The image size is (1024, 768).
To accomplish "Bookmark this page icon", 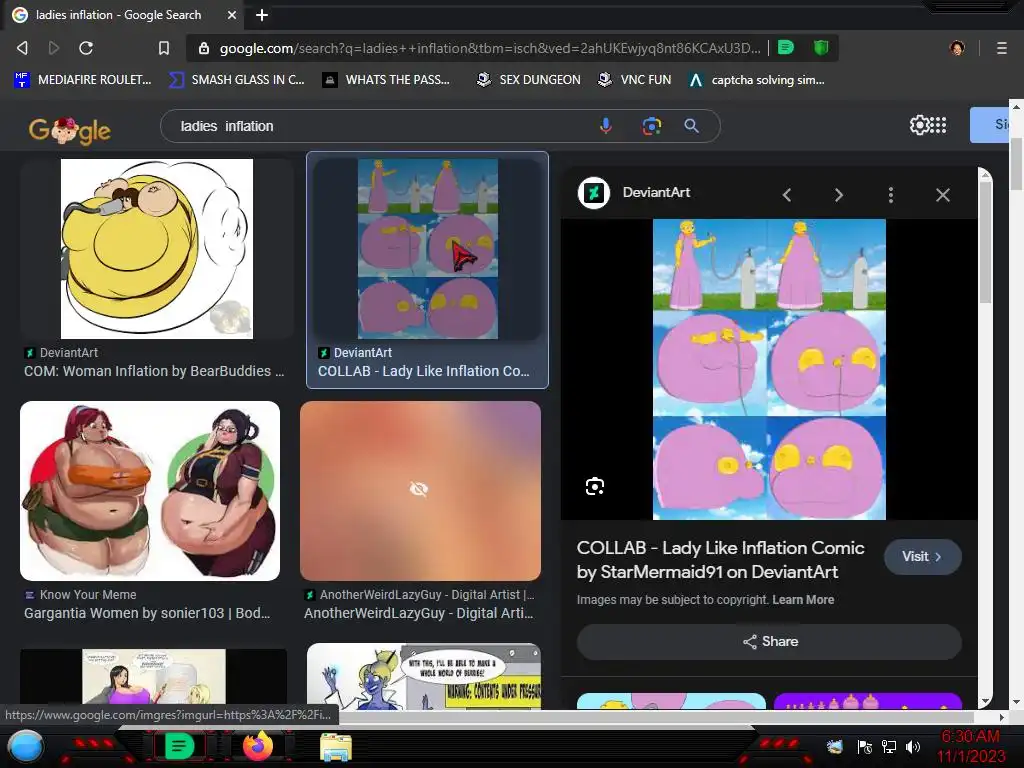I will [164, 48].
